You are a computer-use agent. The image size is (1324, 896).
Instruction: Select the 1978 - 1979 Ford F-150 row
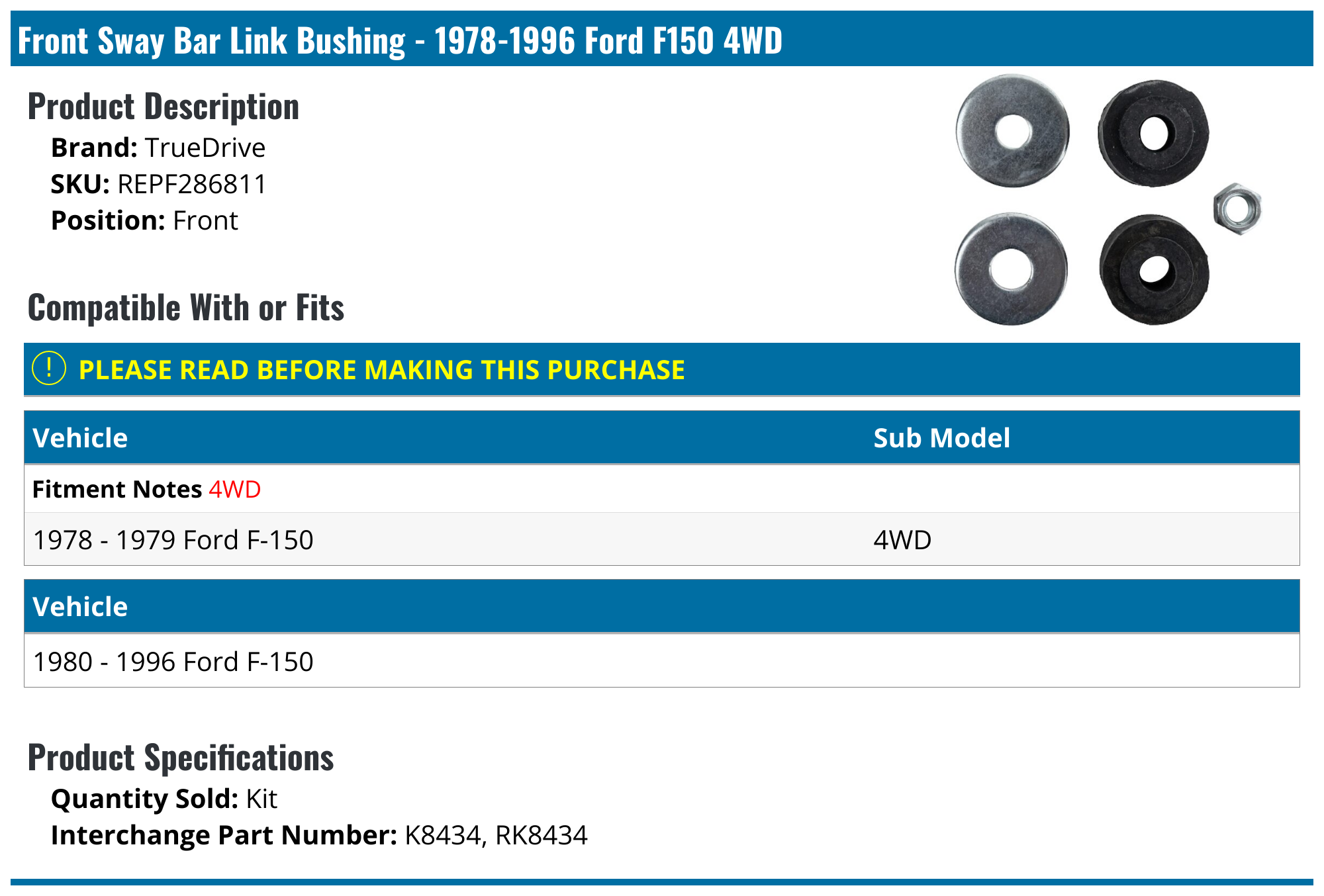click(173, 540)
